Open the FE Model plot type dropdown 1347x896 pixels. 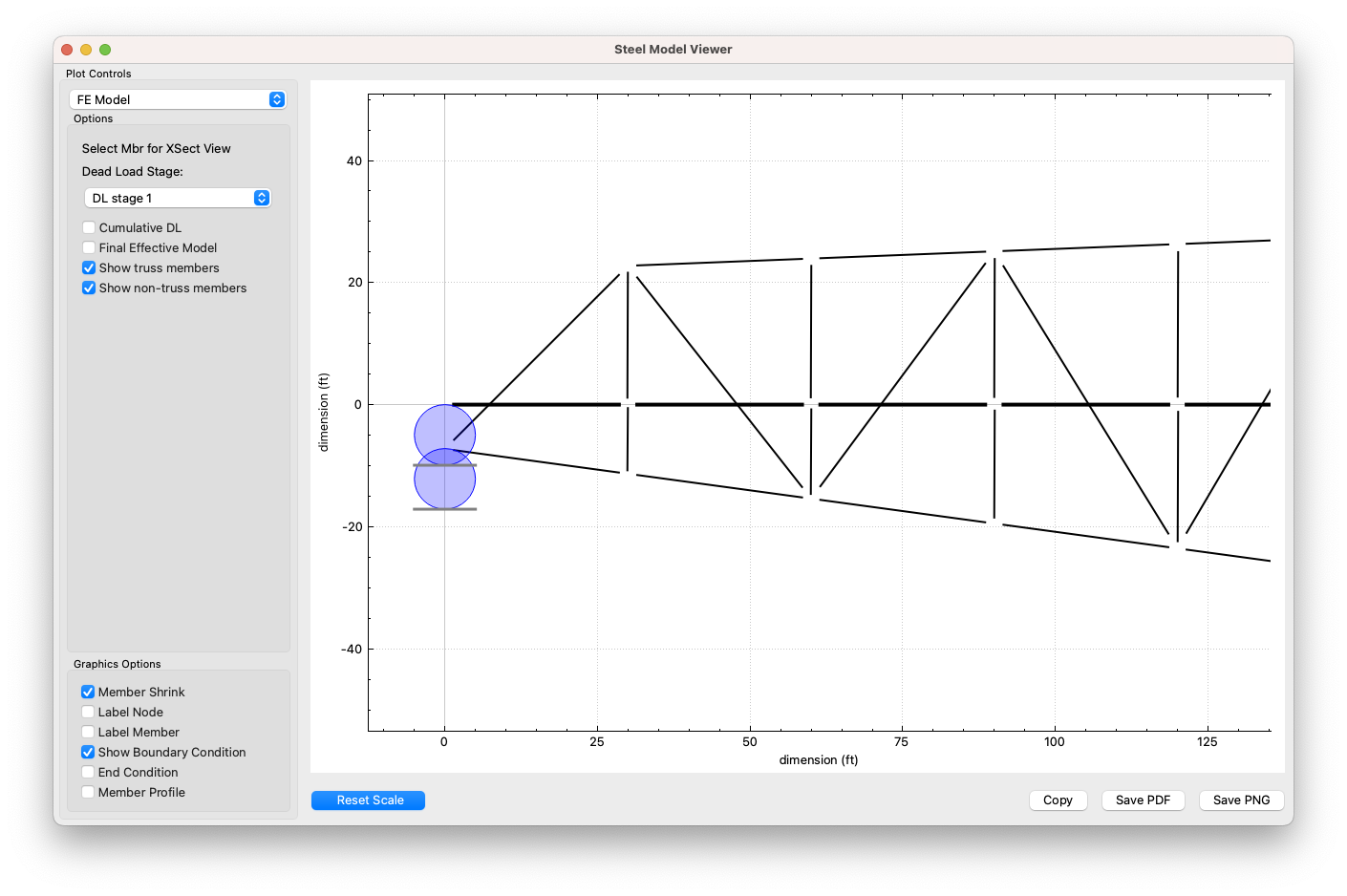[178, 99]
